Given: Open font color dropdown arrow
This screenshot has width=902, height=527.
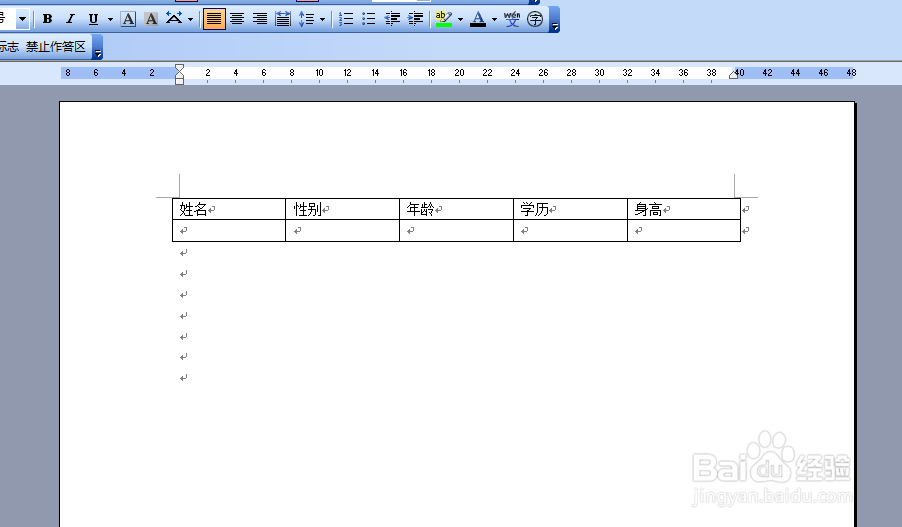Looking at the screenshot, I should 494,19.
